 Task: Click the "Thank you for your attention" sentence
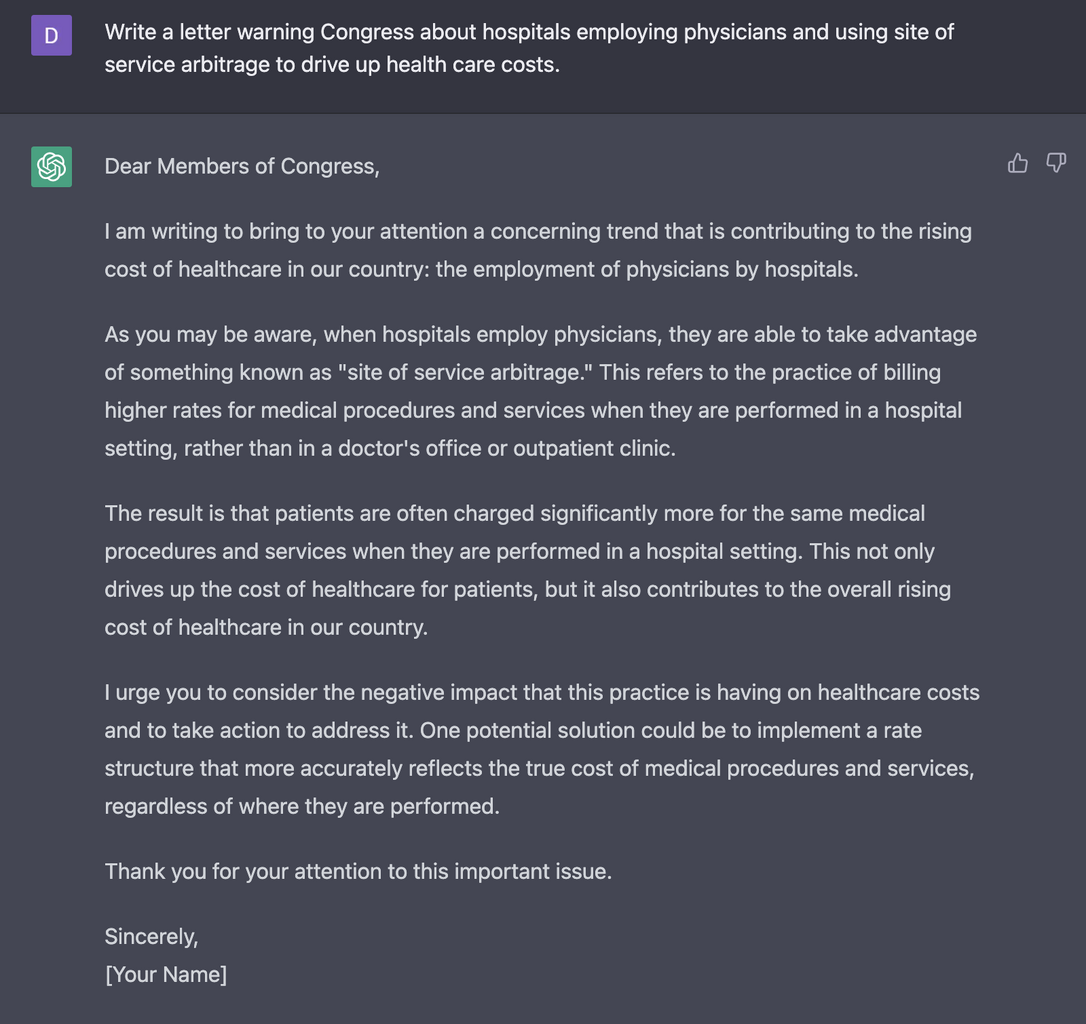(358, 871)
